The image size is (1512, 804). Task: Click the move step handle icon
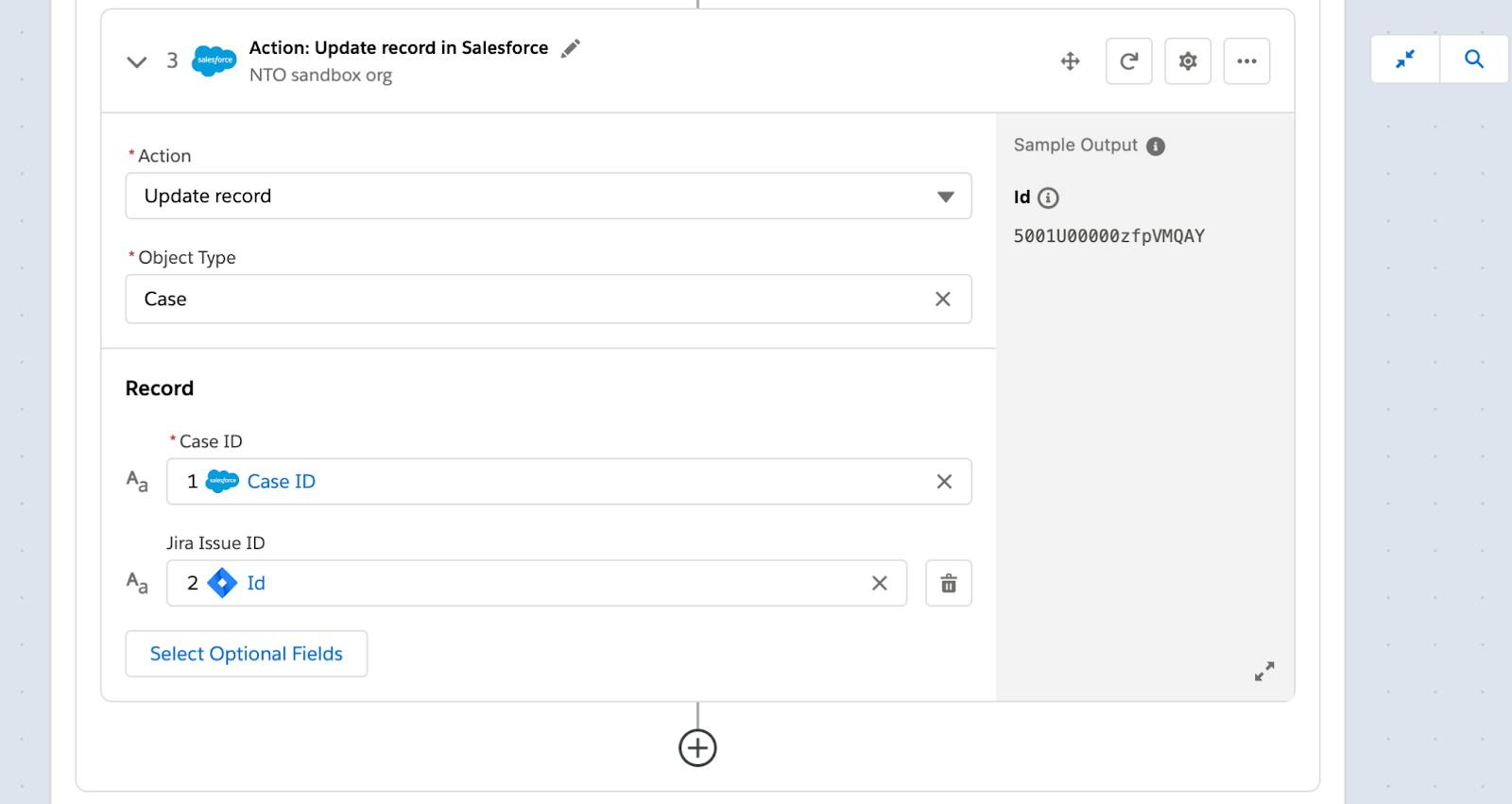pyautogui.click(x=1070, y=61)
